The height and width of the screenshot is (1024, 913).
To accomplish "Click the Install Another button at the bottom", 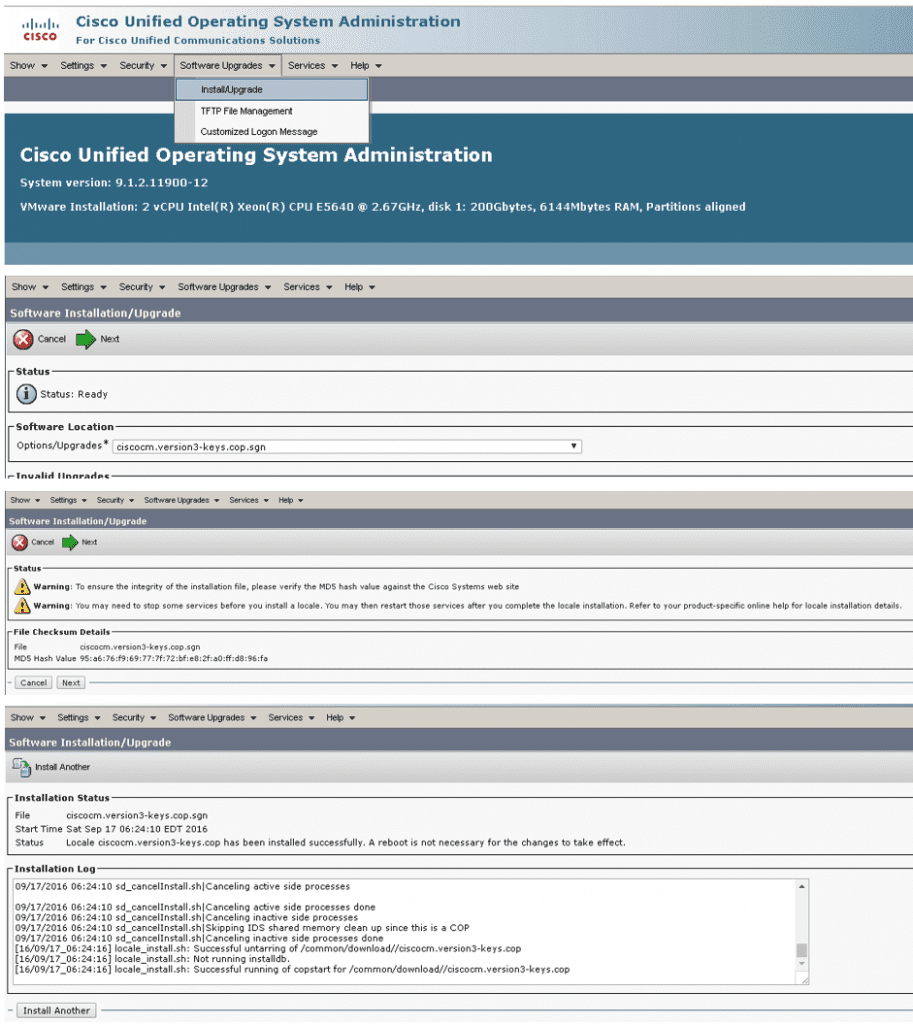I will 54,1010.
